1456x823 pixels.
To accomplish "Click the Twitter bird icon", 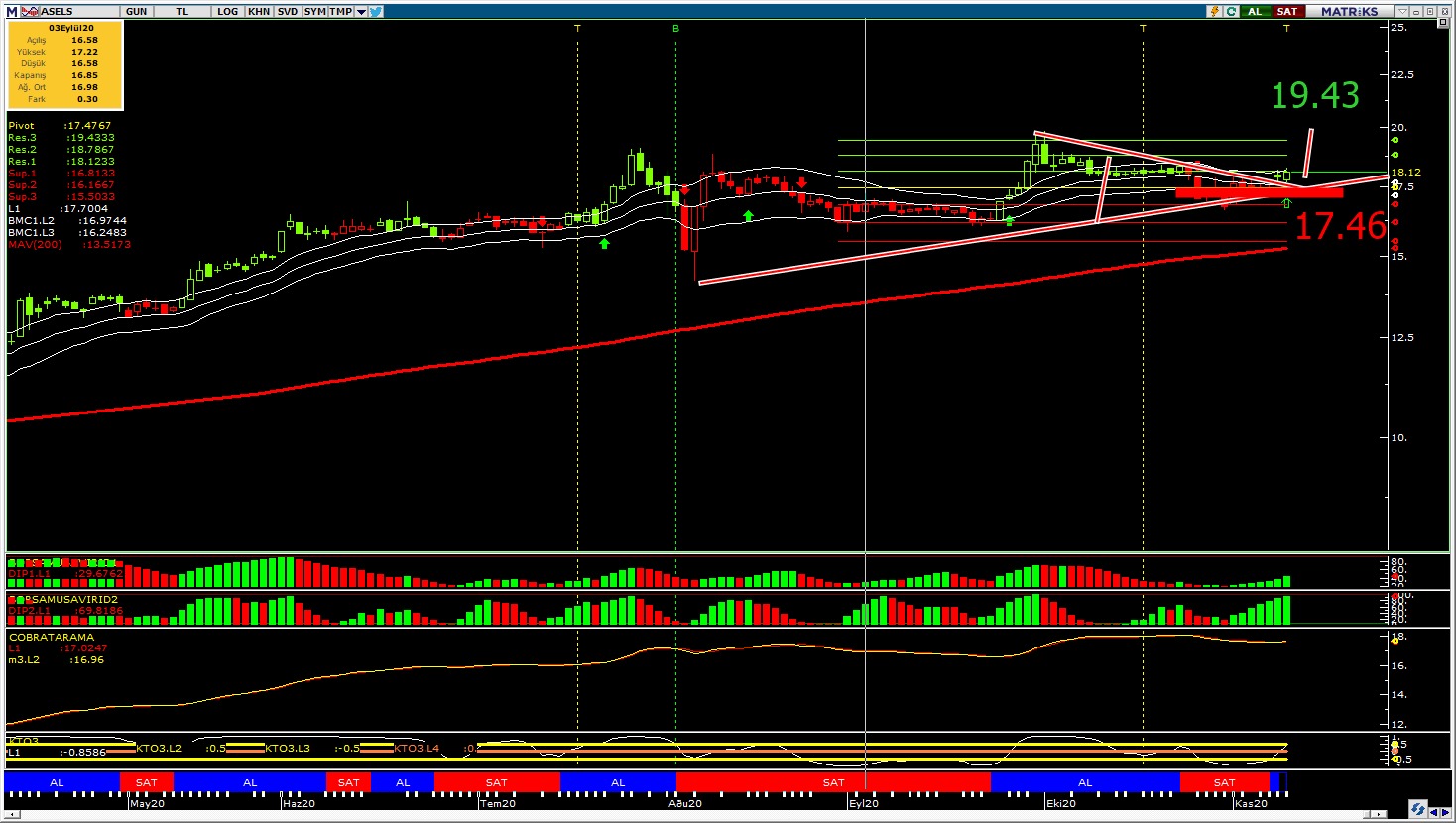I will tap(376, 11).
